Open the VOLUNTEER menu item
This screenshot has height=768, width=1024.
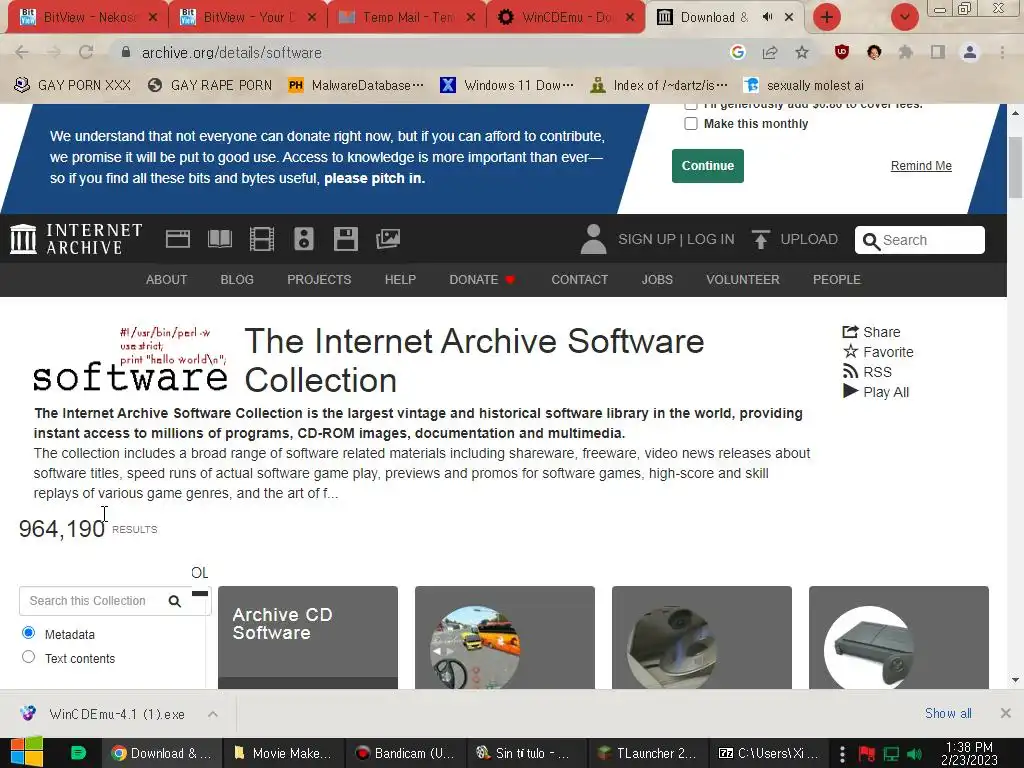(x=743, y=280)
